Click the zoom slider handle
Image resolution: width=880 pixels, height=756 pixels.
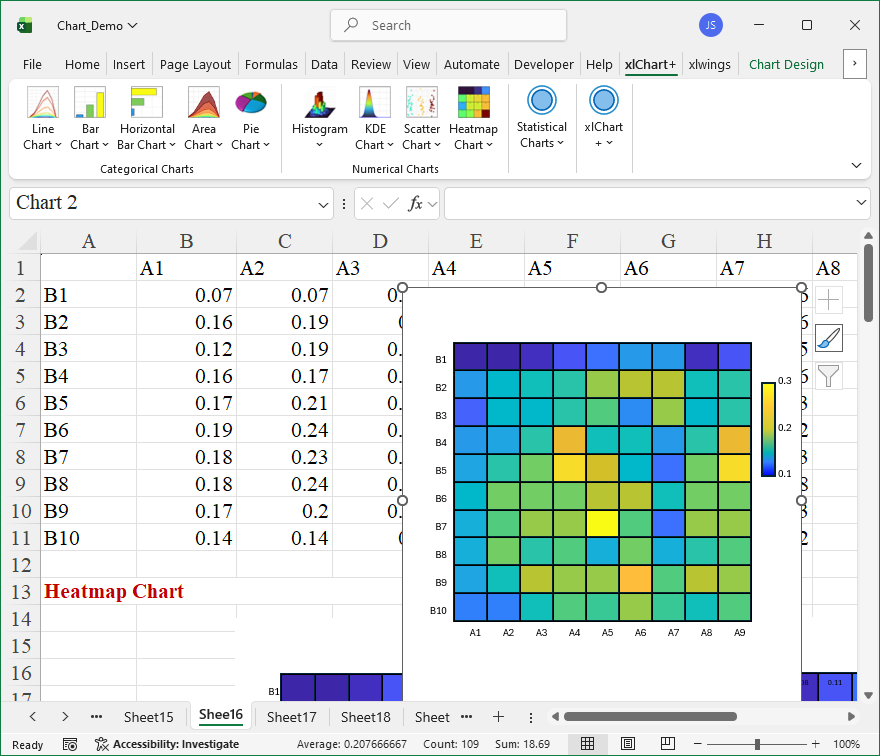tap(757, 744)
